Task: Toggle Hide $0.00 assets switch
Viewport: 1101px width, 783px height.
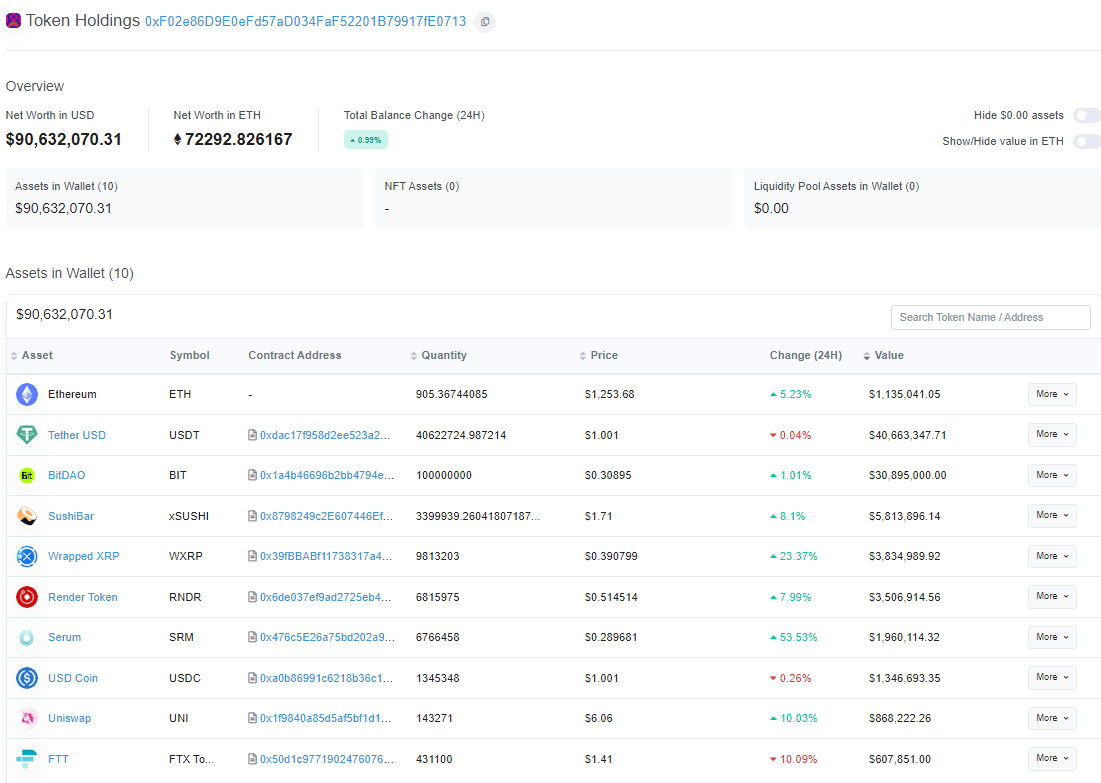Action: (1087, 115)
